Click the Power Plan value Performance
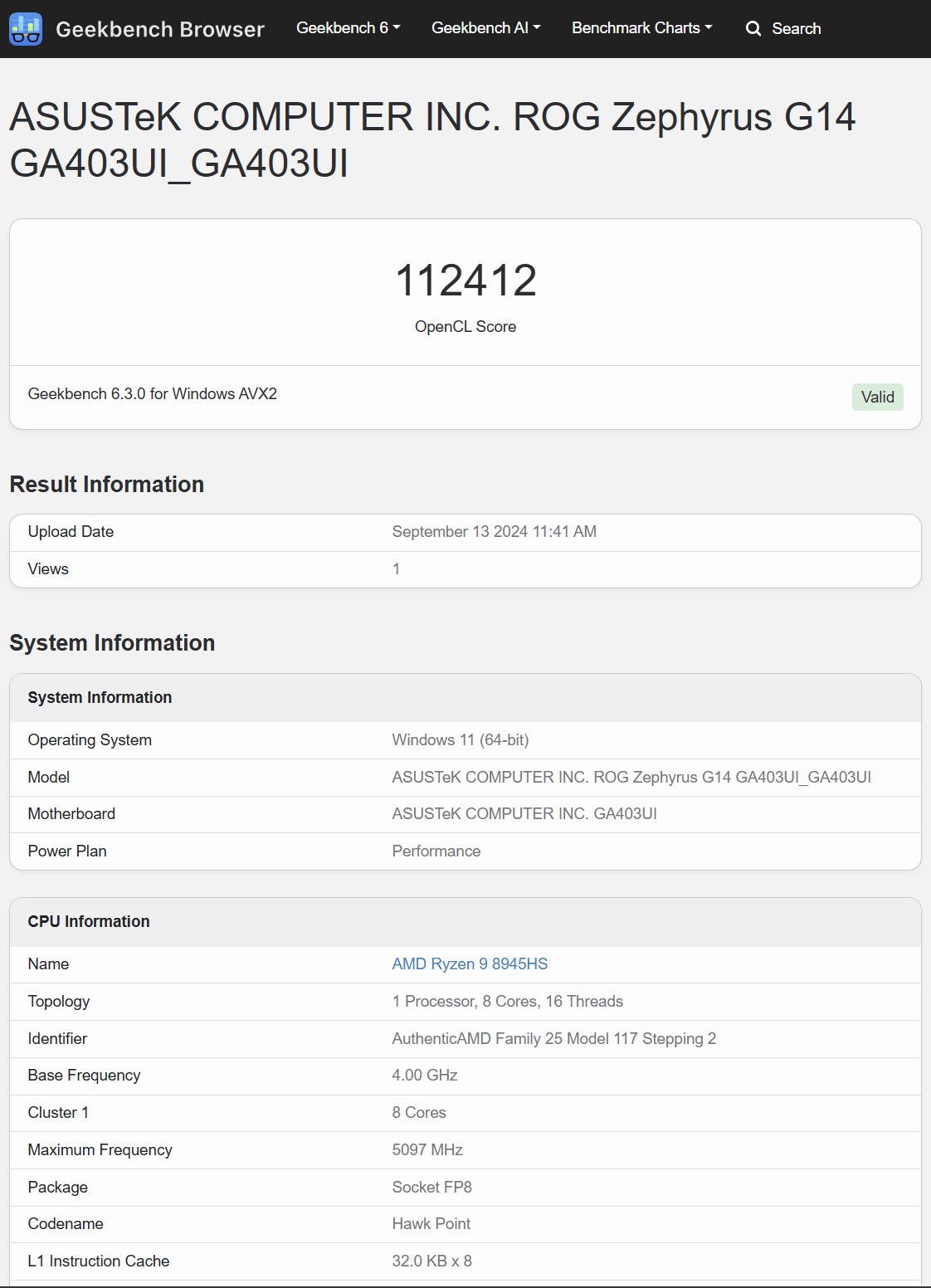Screen dimensions: 931x1288 436,851
